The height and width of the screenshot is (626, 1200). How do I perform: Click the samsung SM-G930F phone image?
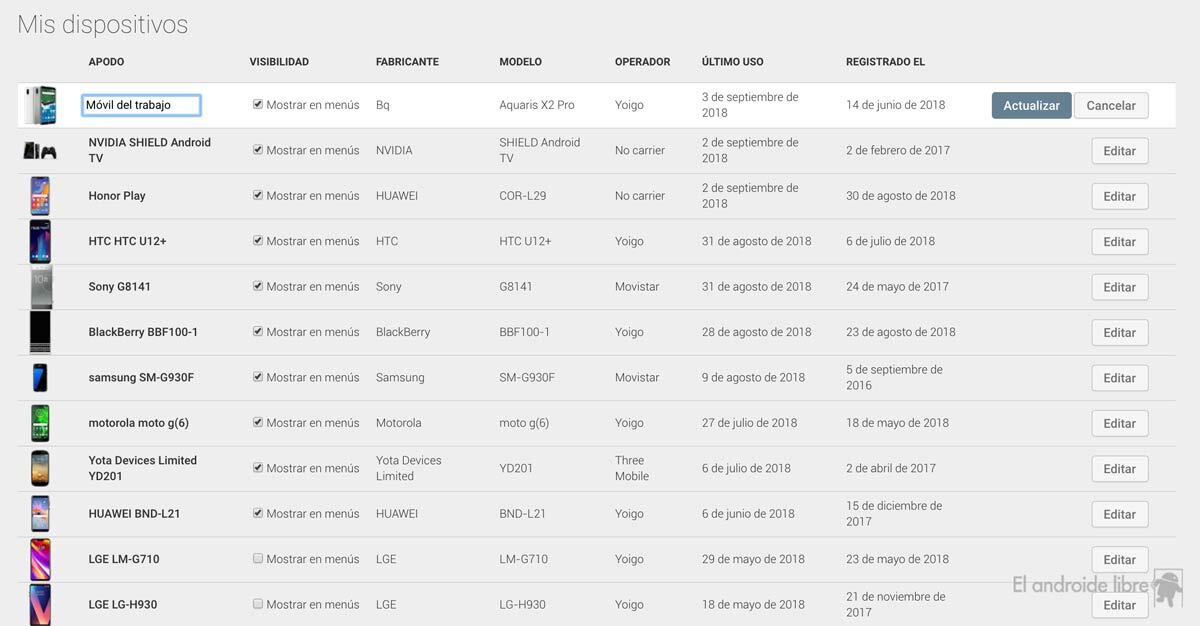(40, 377)
